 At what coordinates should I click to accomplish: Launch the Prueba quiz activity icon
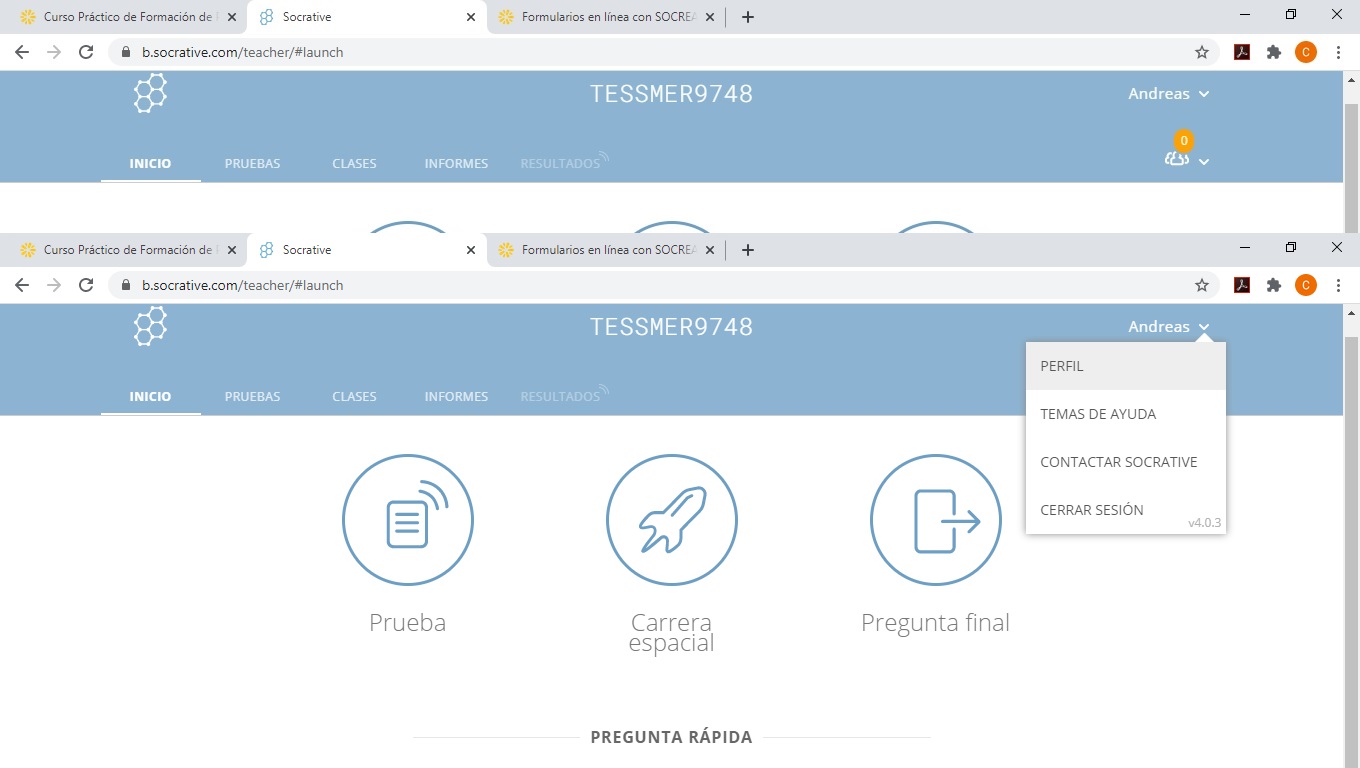pyautogui.click(x=408, y=520)
